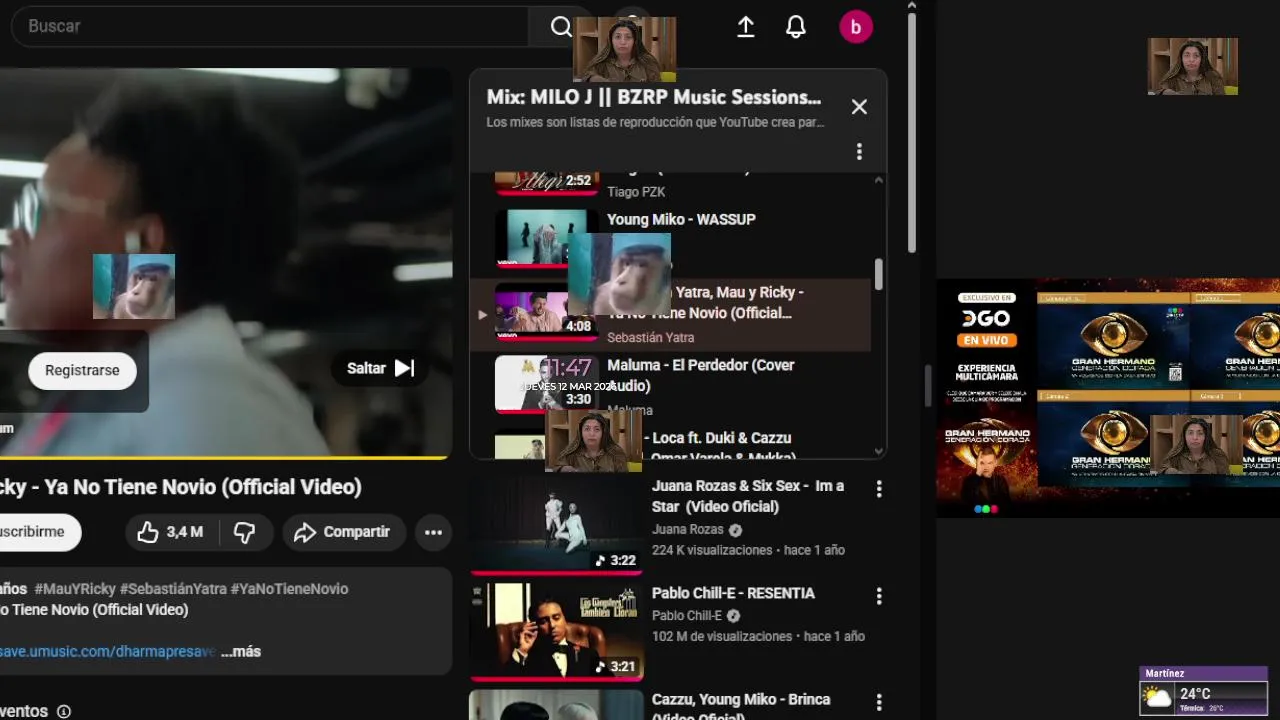Open the account avatar 'b'
1280x720 pixels.
click(856, 27)
